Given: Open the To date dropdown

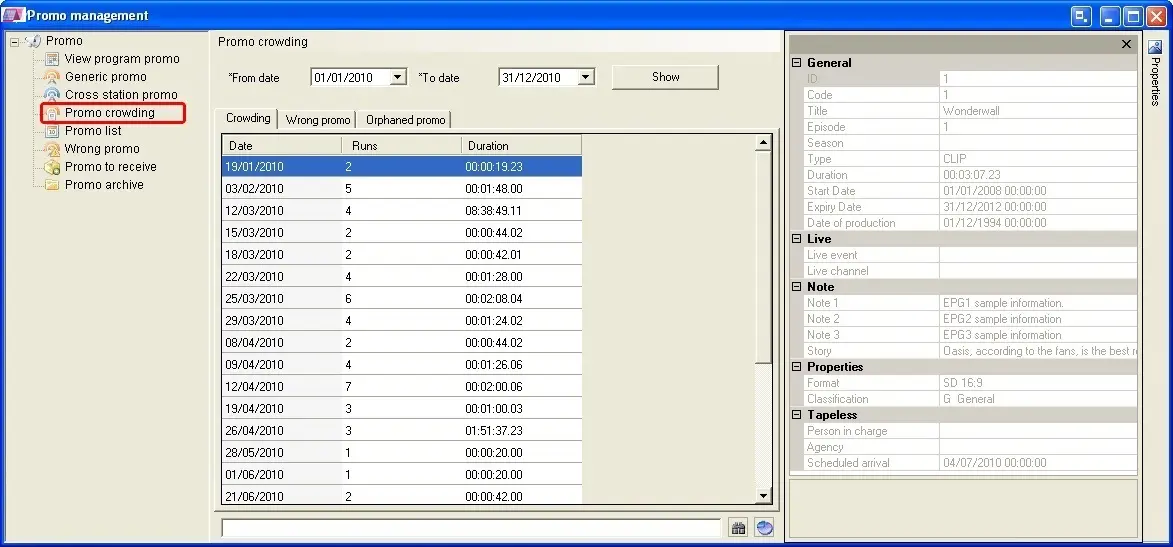Looking at the screenshot, I should point(586,77).
